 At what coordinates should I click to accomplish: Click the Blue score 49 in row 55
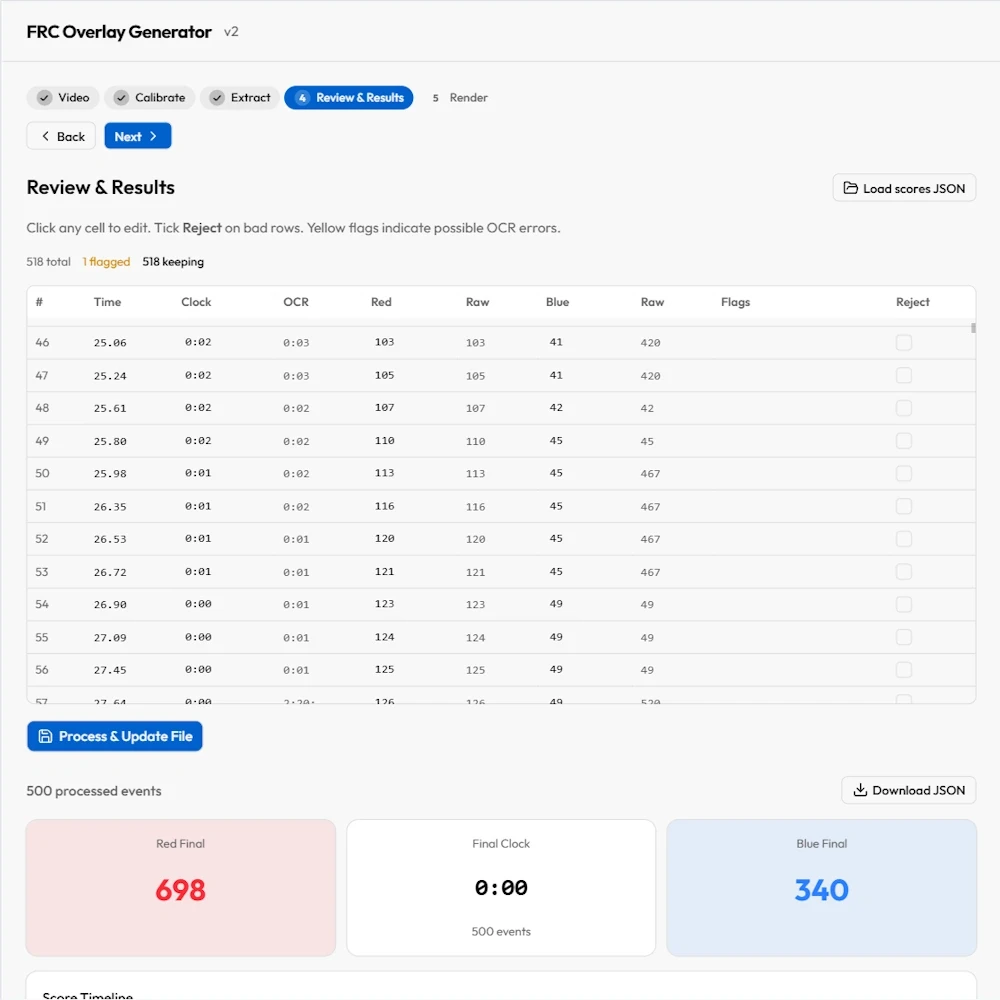[x=556, y=636]
